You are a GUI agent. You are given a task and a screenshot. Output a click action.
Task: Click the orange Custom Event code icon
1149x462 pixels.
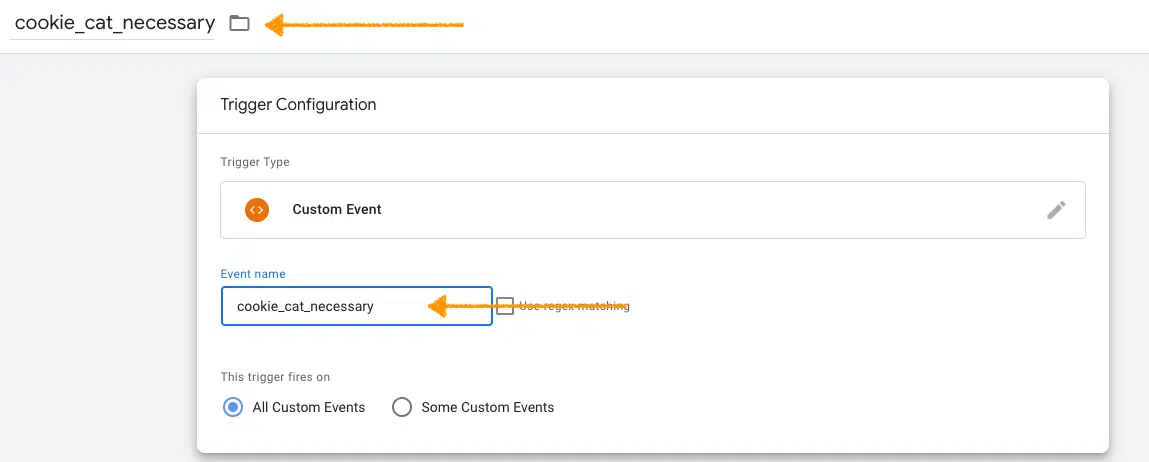[x=257, y=210]
